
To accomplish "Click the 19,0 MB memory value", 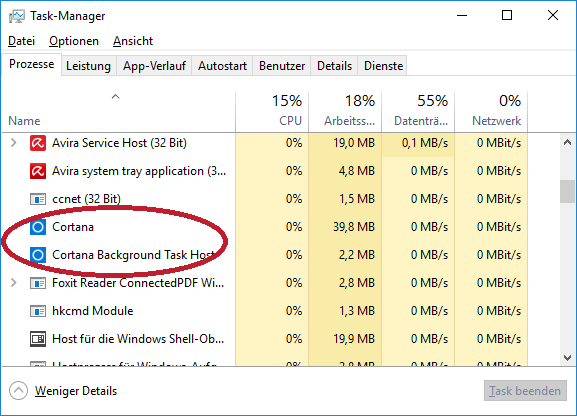I will [x=354, y=143].
